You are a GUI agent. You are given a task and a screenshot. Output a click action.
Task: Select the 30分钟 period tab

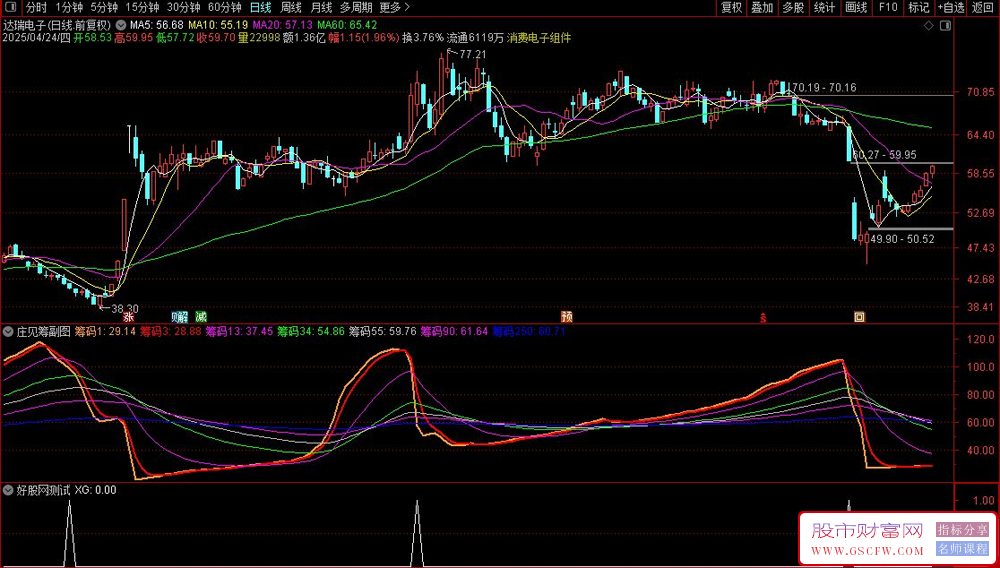[184, 8]
